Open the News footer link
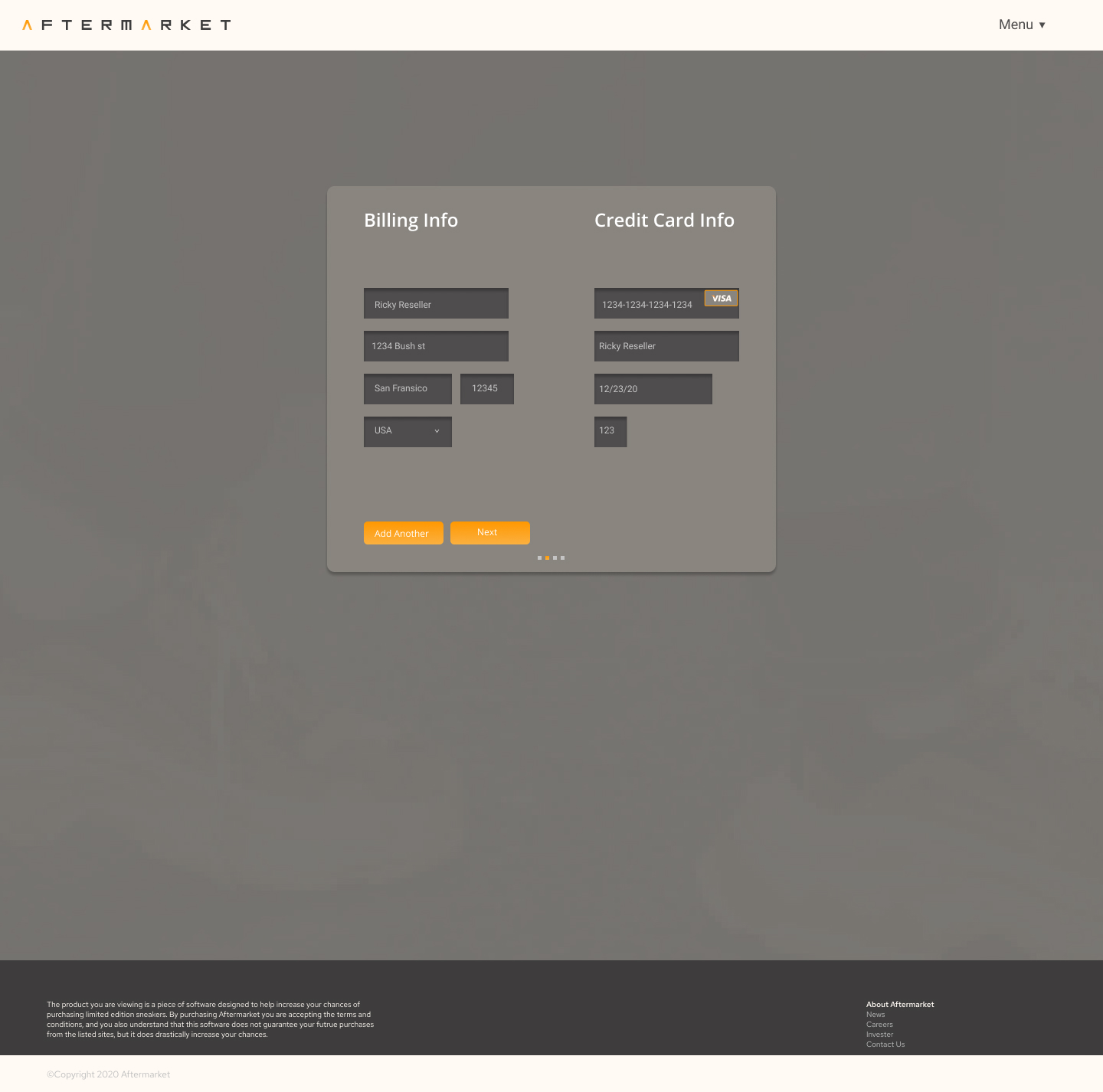Image resolution: width=1103 pixels, height=1092 pixels. (876, 1015)
